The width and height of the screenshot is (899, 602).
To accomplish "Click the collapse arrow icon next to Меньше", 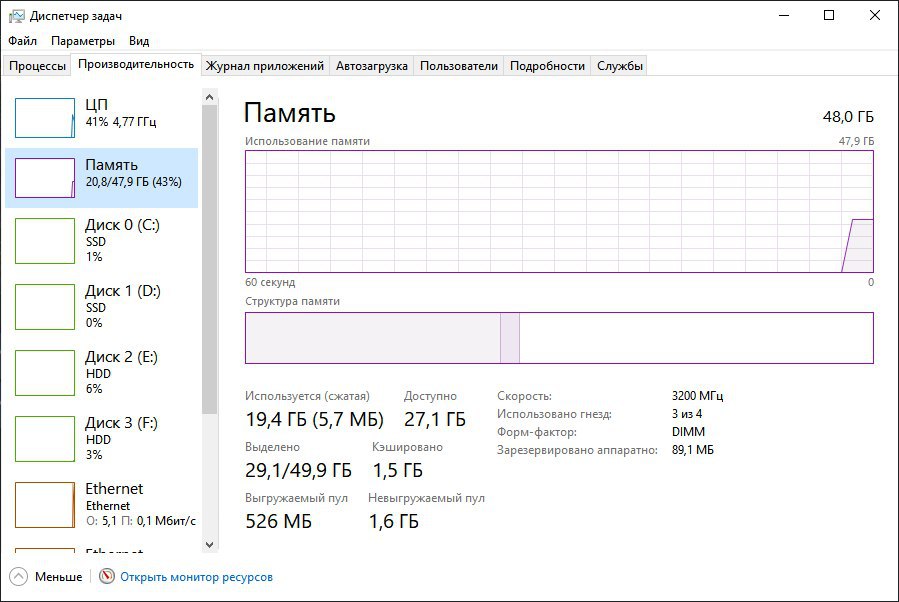I will click(18, 576).
